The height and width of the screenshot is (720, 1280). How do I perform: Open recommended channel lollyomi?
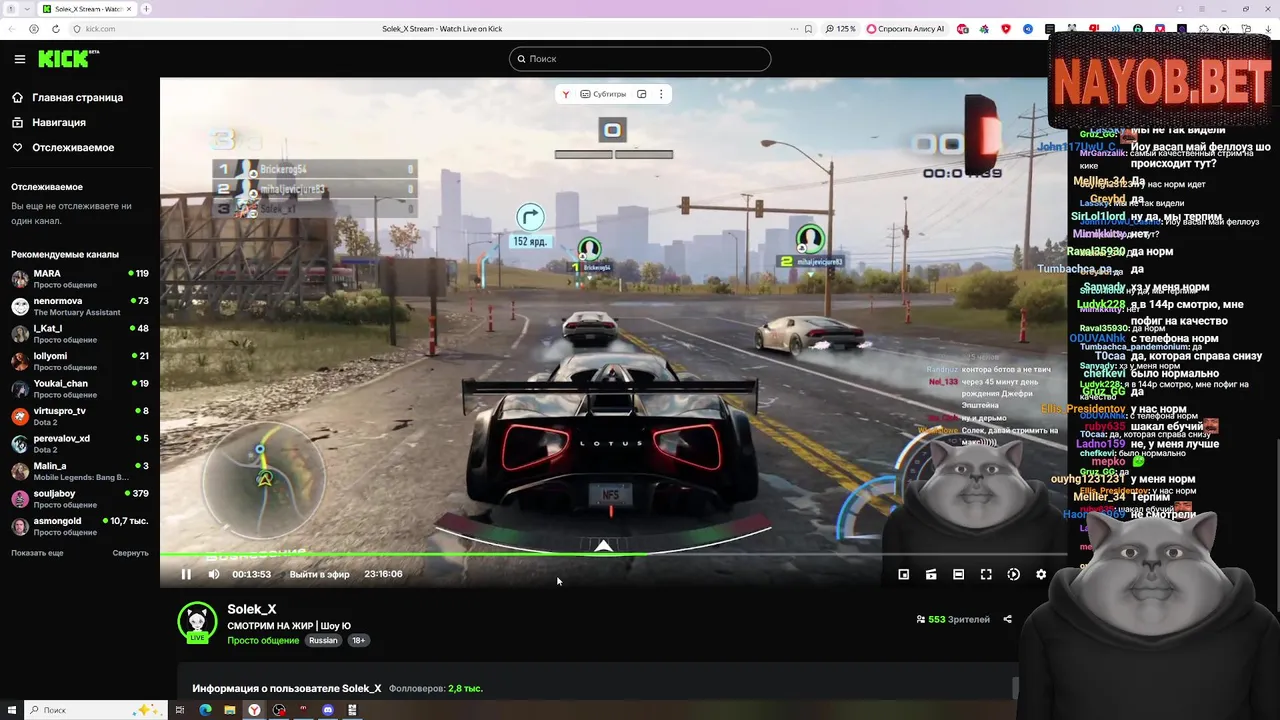point(80,361)
